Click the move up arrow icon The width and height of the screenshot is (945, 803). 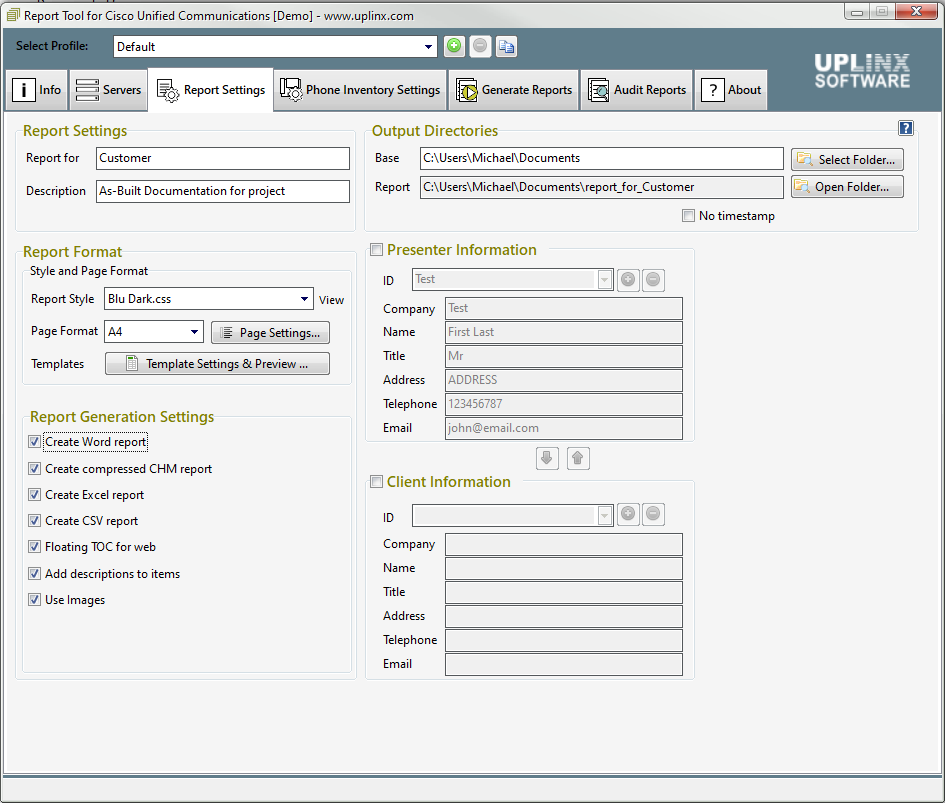tap(578, 458)
